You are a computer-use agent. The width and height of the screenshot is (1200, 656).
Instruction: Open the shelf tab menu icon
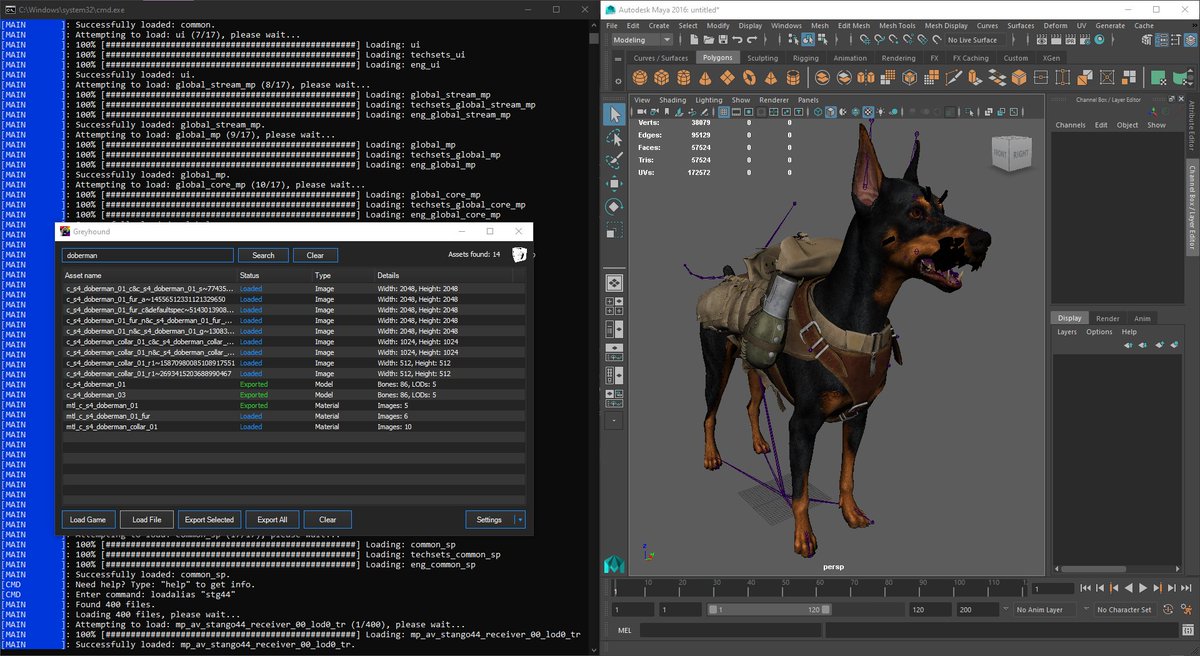[x=618, y=59]
